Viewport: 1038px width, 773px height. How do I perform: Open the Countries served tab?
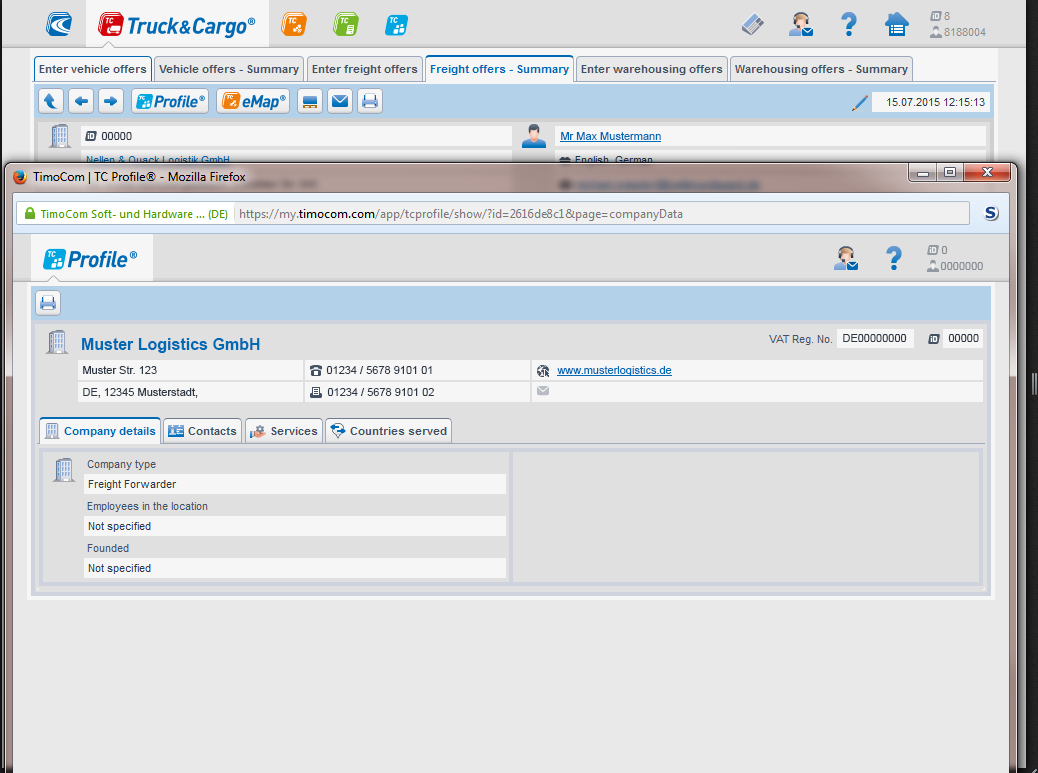[x=389, y=431]
